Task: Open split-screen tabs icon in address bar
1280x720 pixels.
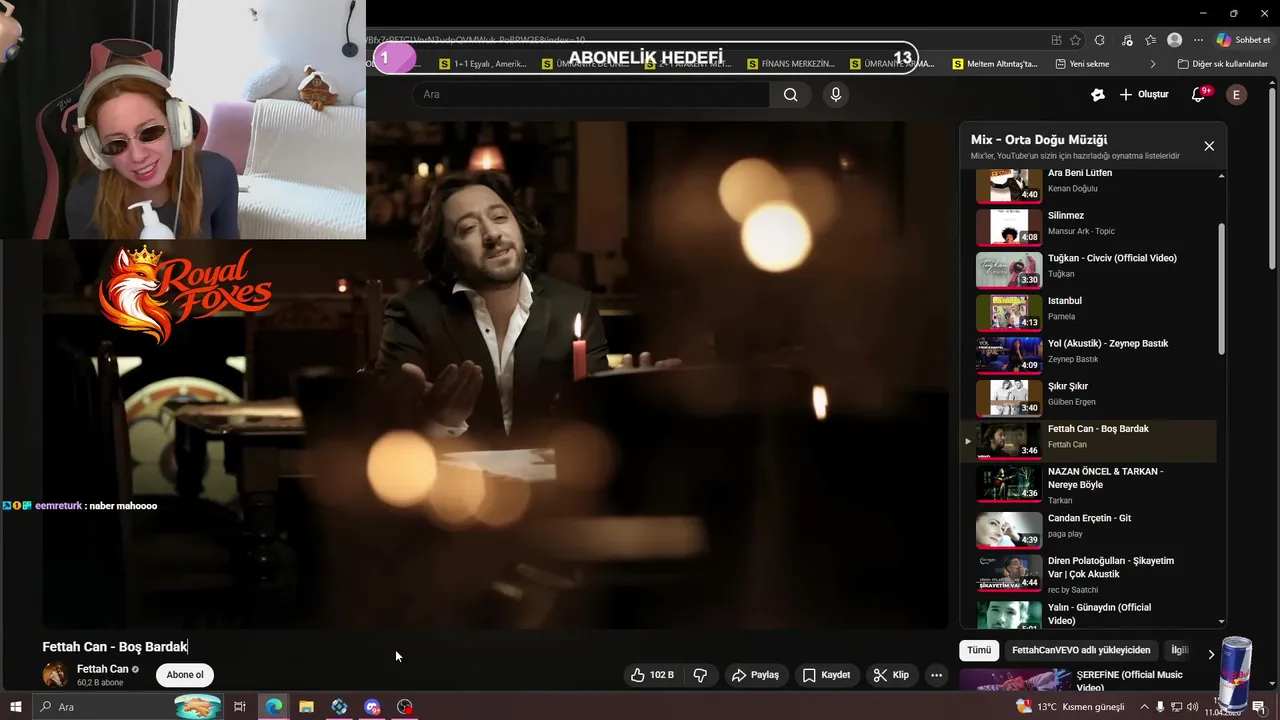Action: point(1056,40)
